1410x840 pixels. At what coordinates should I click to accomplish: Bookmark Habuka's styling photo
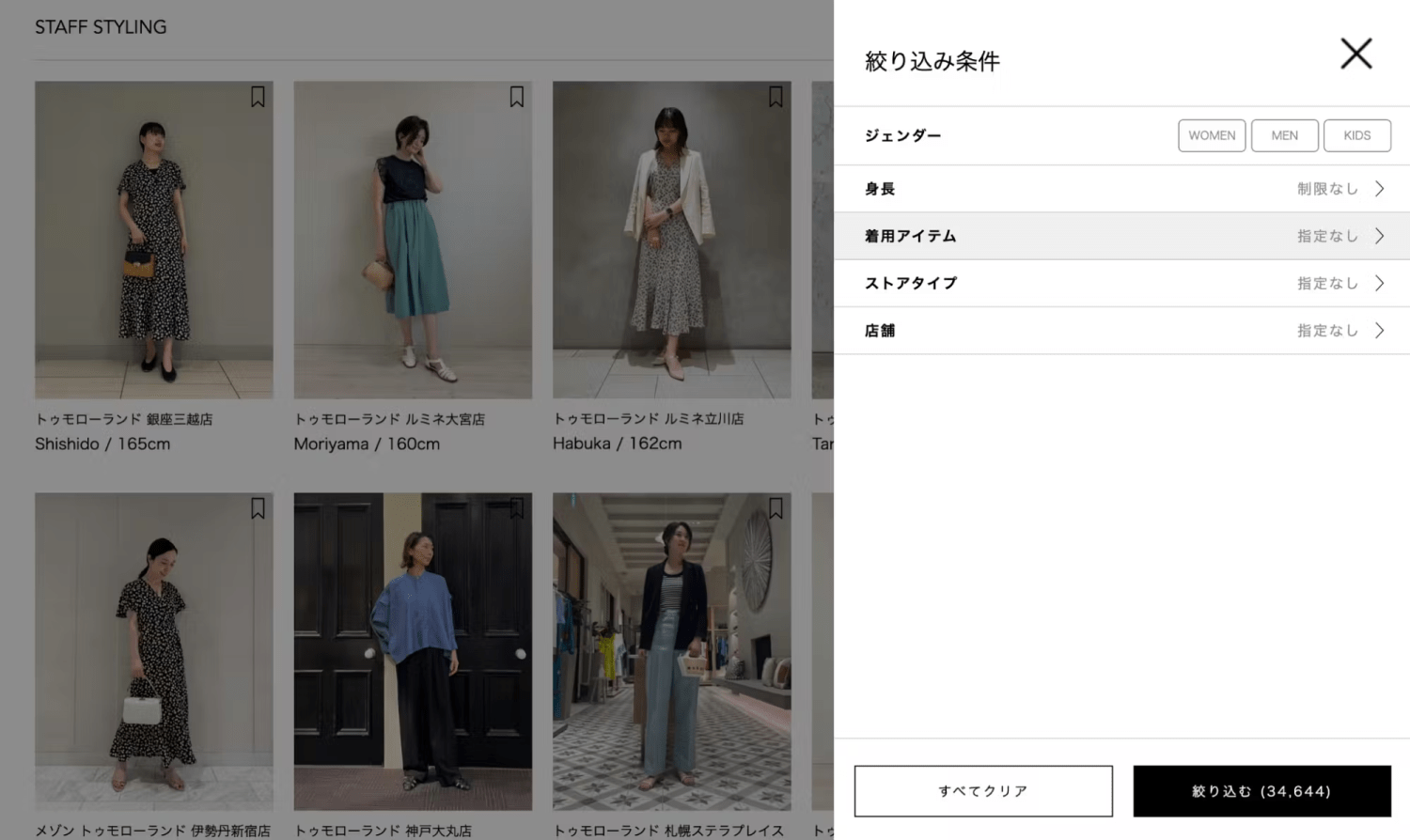(x=775, y=97)
